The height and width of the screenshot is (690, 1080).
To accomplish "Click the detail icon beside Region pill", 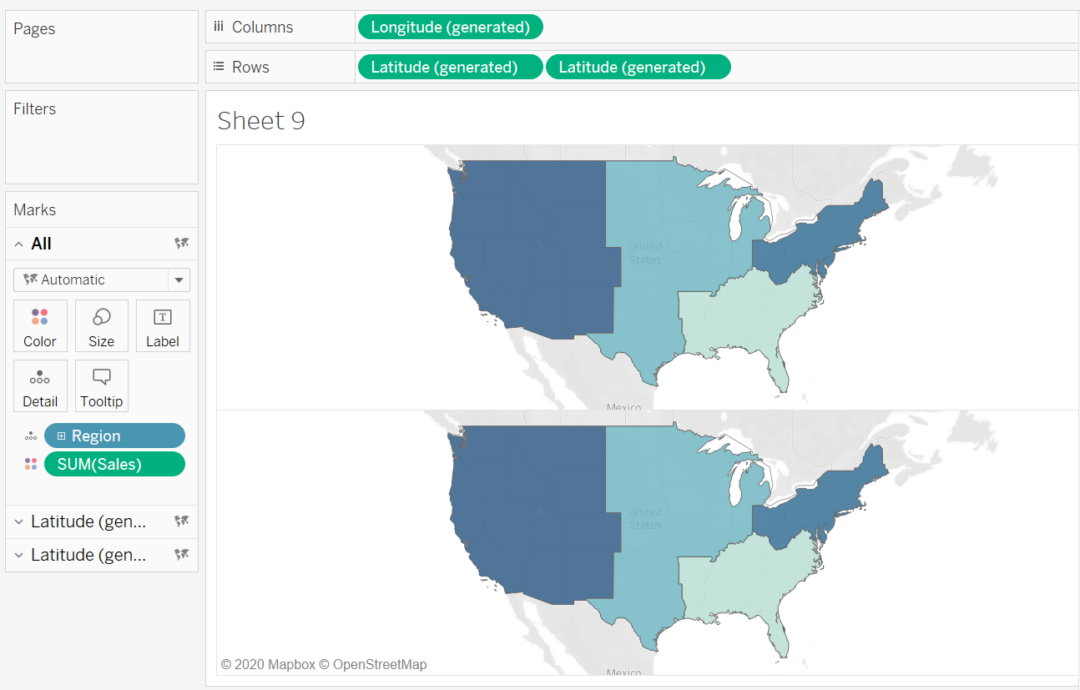I will 31,436.
